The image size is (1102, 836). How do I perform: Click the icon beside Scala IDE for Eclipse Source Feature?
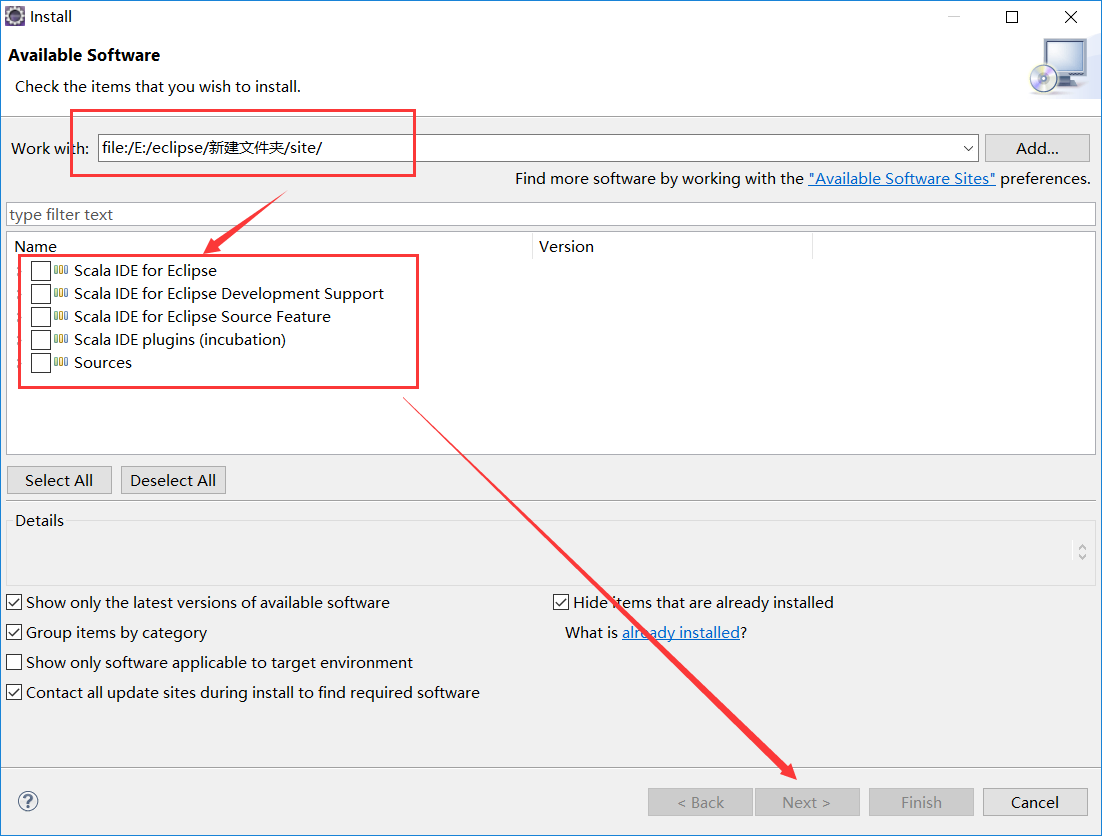click(x=61, y=316)
